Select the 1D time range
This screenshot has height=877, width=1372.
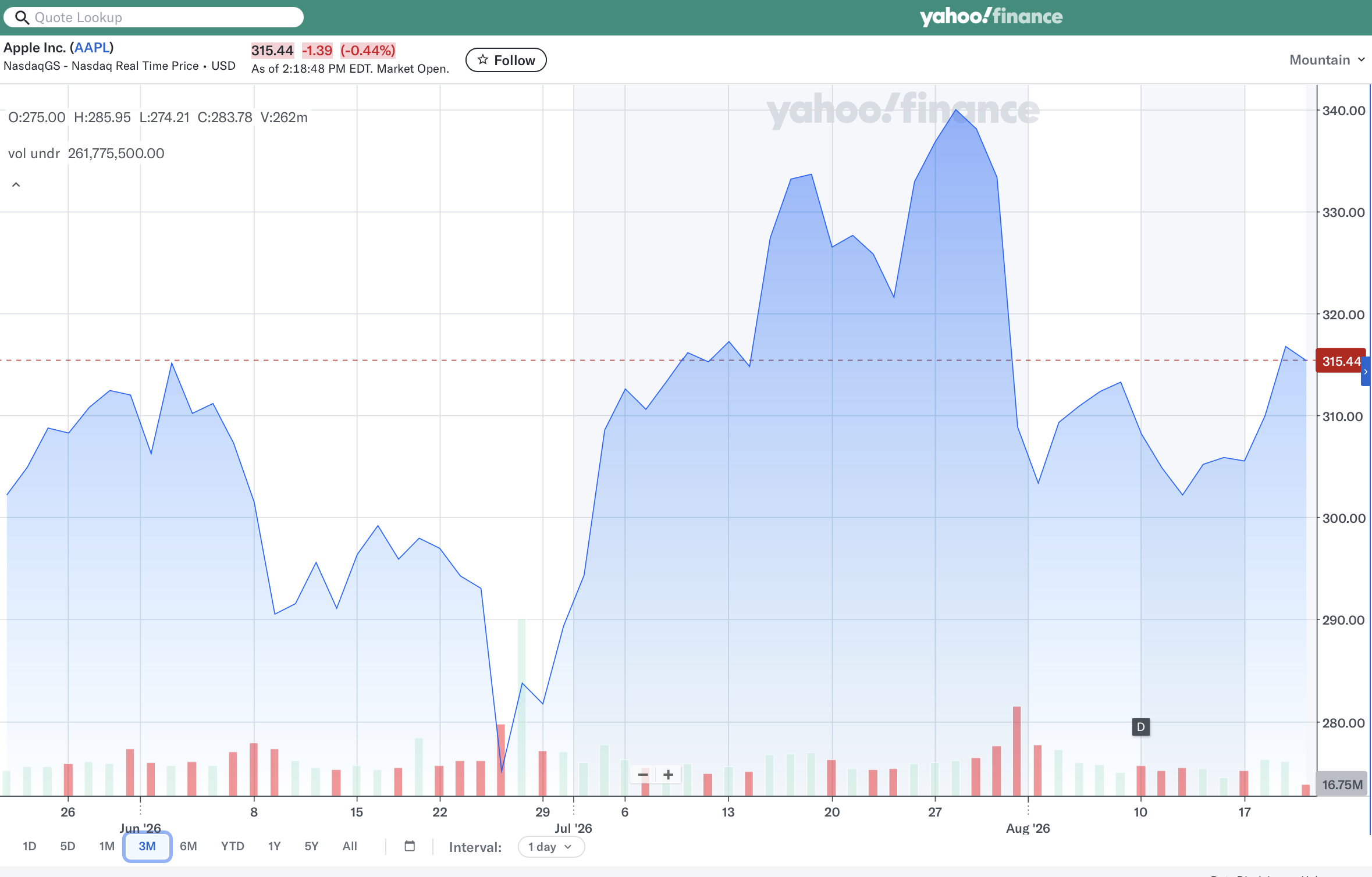(30, 846)
